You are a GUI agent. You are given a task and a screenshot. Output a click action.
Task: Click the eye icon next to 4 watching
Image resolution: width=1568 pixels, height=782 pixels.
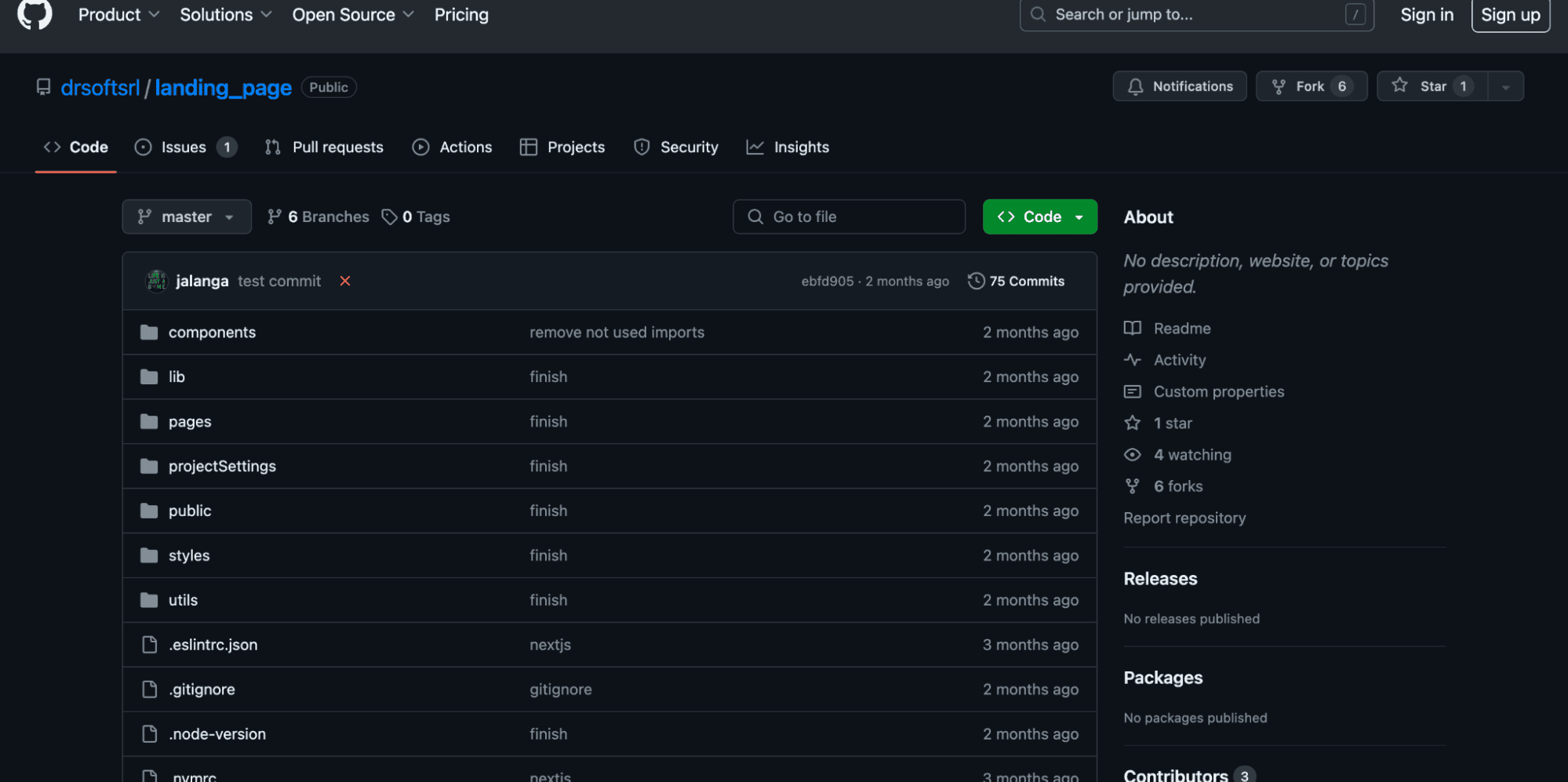click(1132, 455)
